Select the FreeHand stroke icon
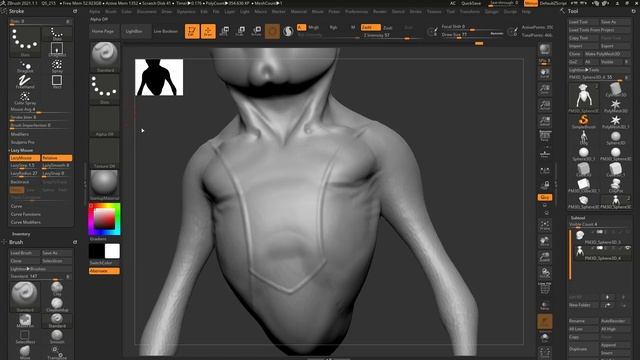Screen dimensions: 640x360 click(x=25, y=82)
